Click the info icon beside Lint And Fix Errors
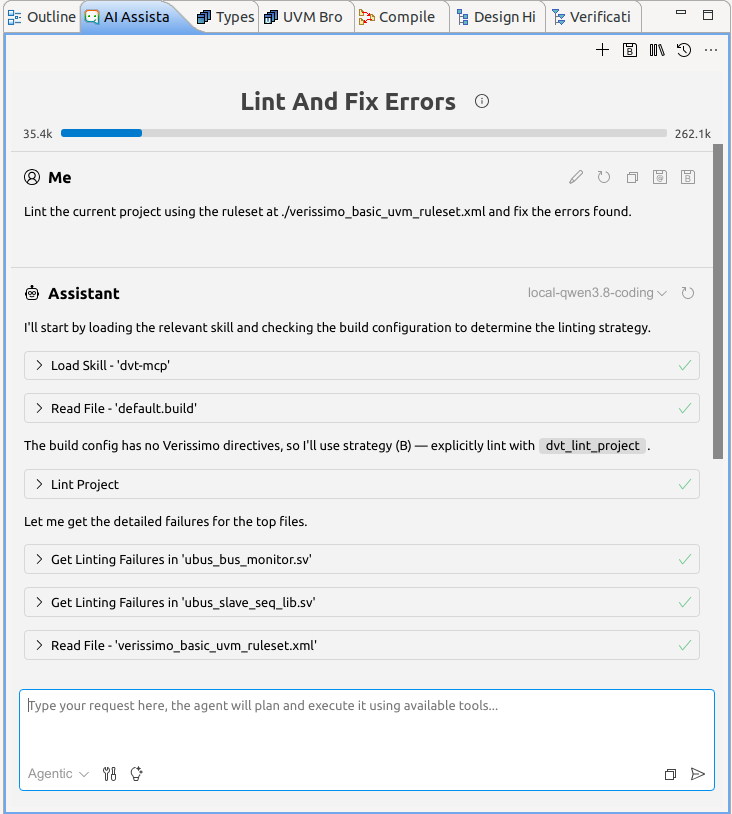Image resolution: width=732 pixels, height=814 pixels. [482, 101]
